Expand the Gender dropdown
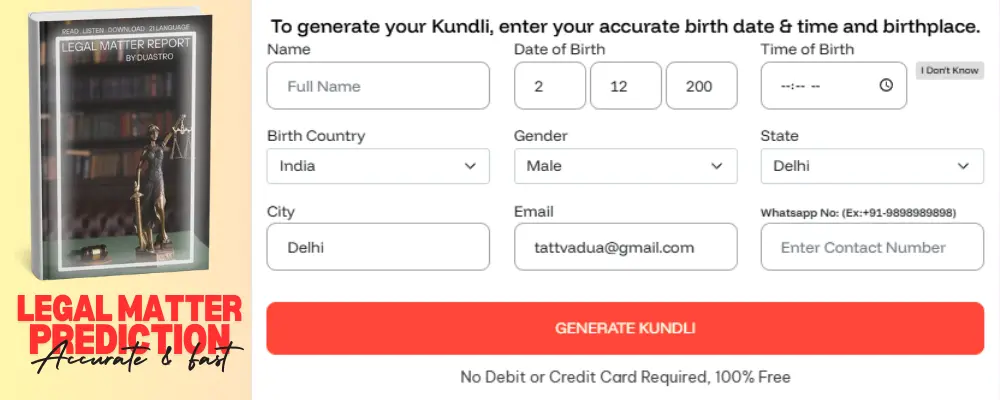1000x400 pixels. click(625, 166)
